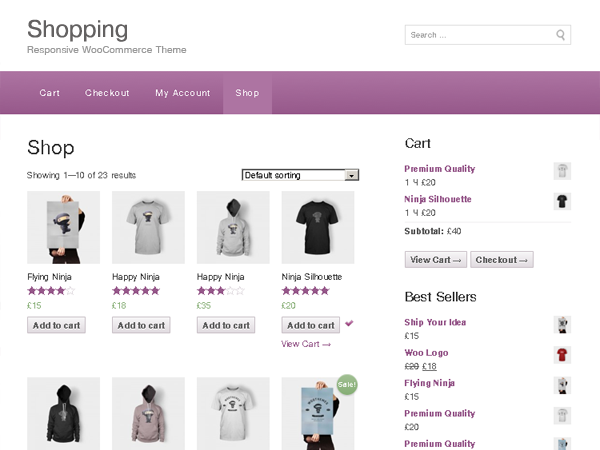Open the Premium Quality cart item thumbnail
Viewport: 600px width, 450px height.
point(562,171)
